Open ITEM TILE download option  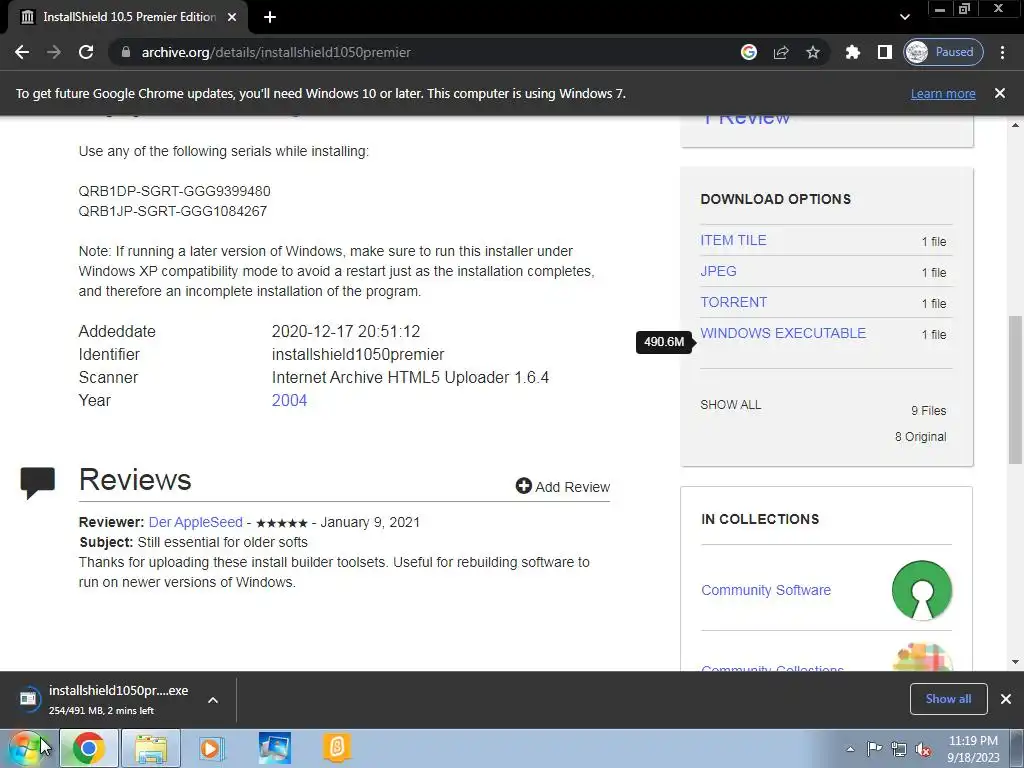pyautogui.click(x=733, y=240)
